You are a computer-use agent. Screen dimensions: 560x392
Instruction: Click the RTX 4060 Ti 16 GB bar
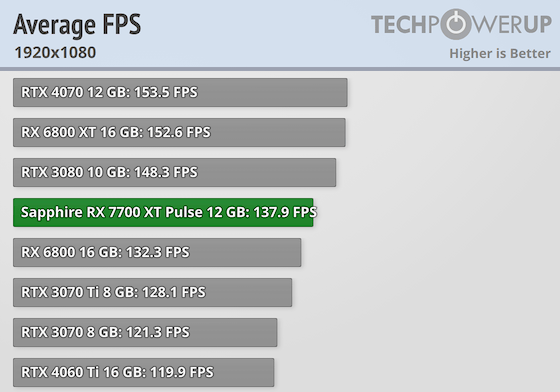(144, 372)
